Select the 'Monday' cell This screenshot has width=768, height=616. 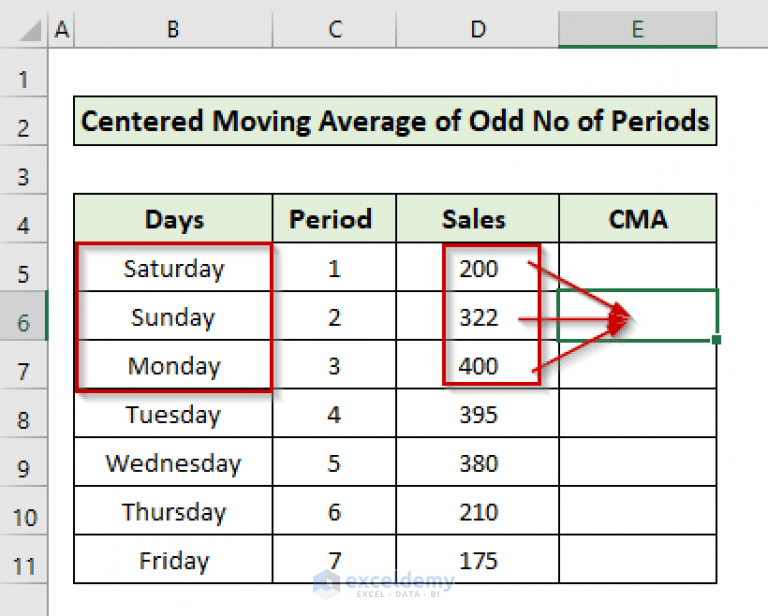(x=173, y=364)
